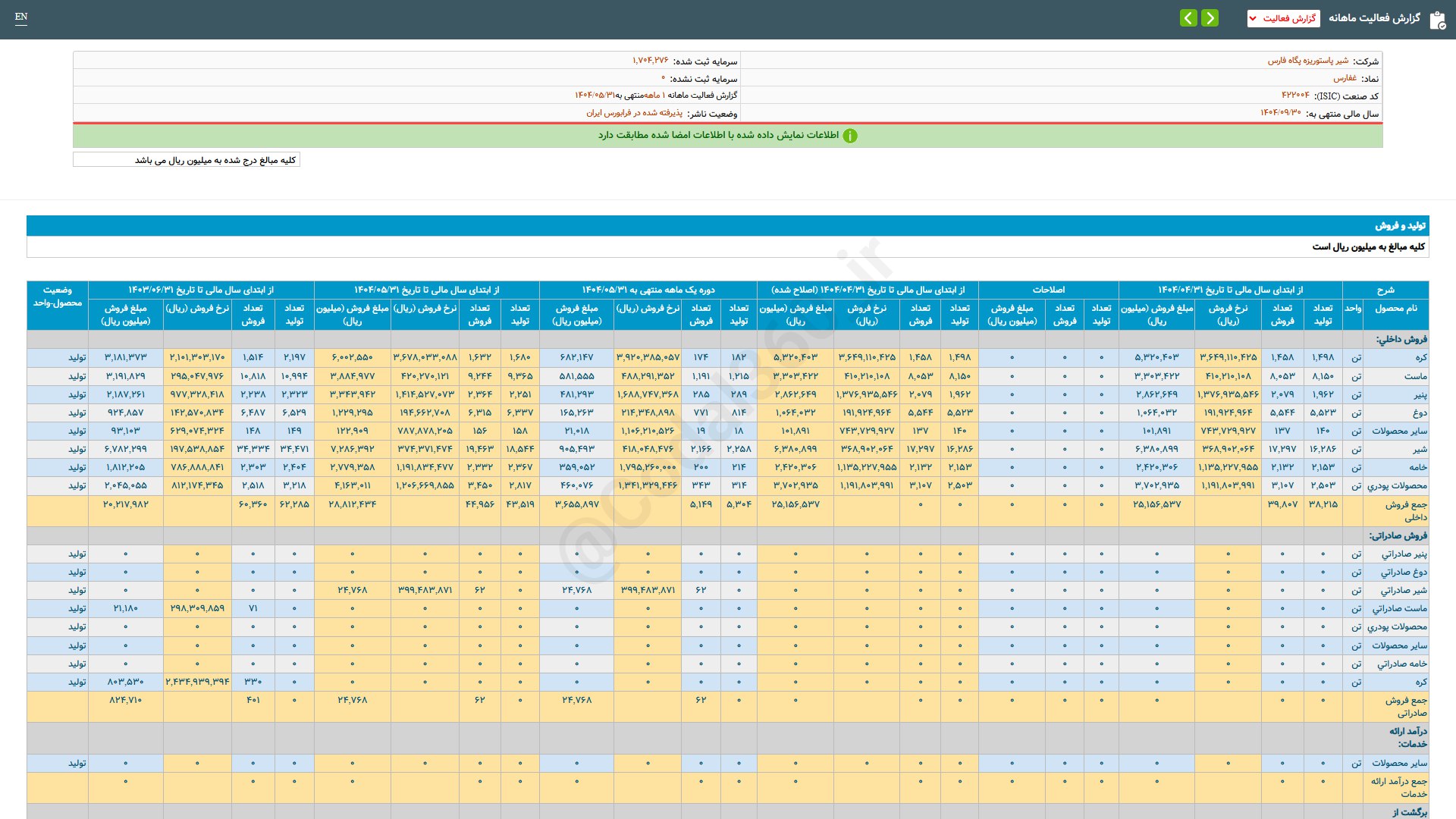
Task: Click the green right-arrow next report button
Action: [1210, 18]
